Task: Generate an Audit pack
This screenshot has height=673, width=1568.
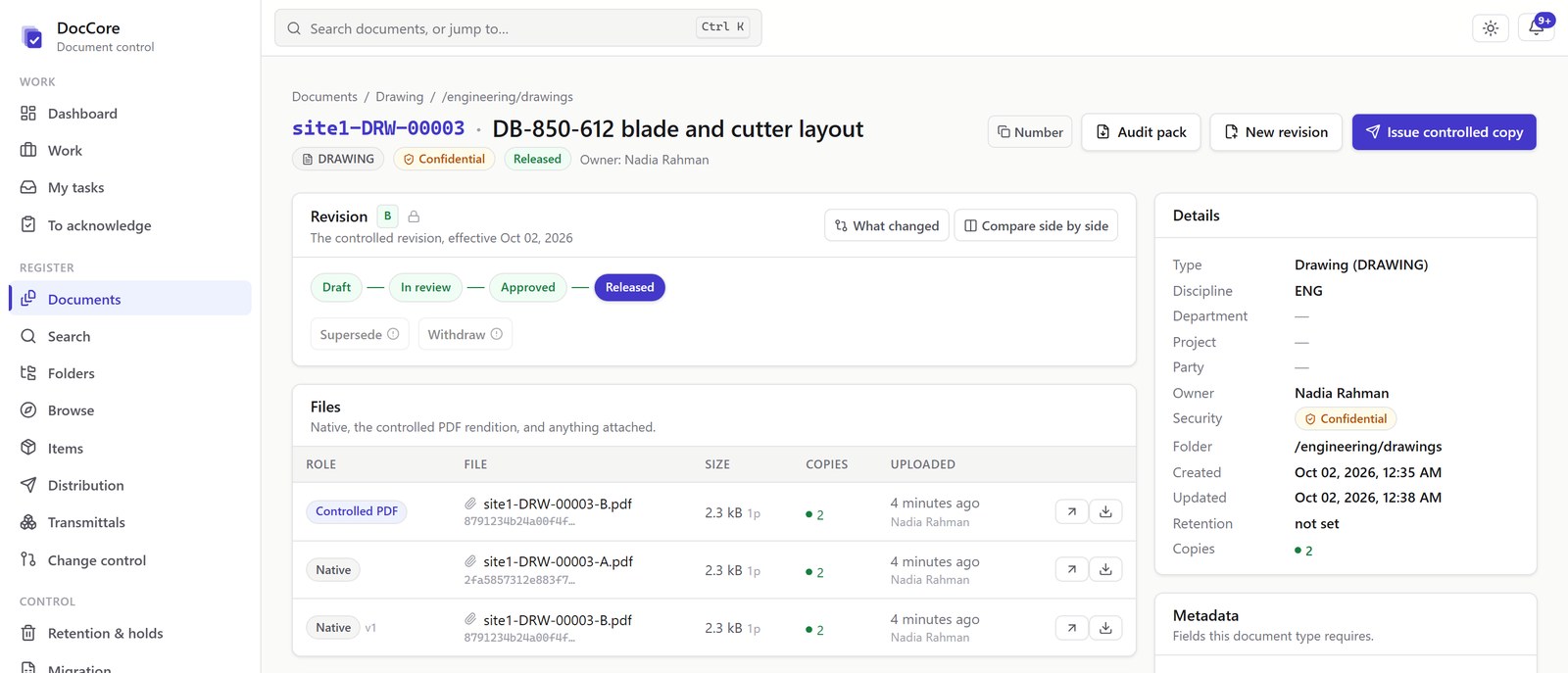Action: point(1141,132)
